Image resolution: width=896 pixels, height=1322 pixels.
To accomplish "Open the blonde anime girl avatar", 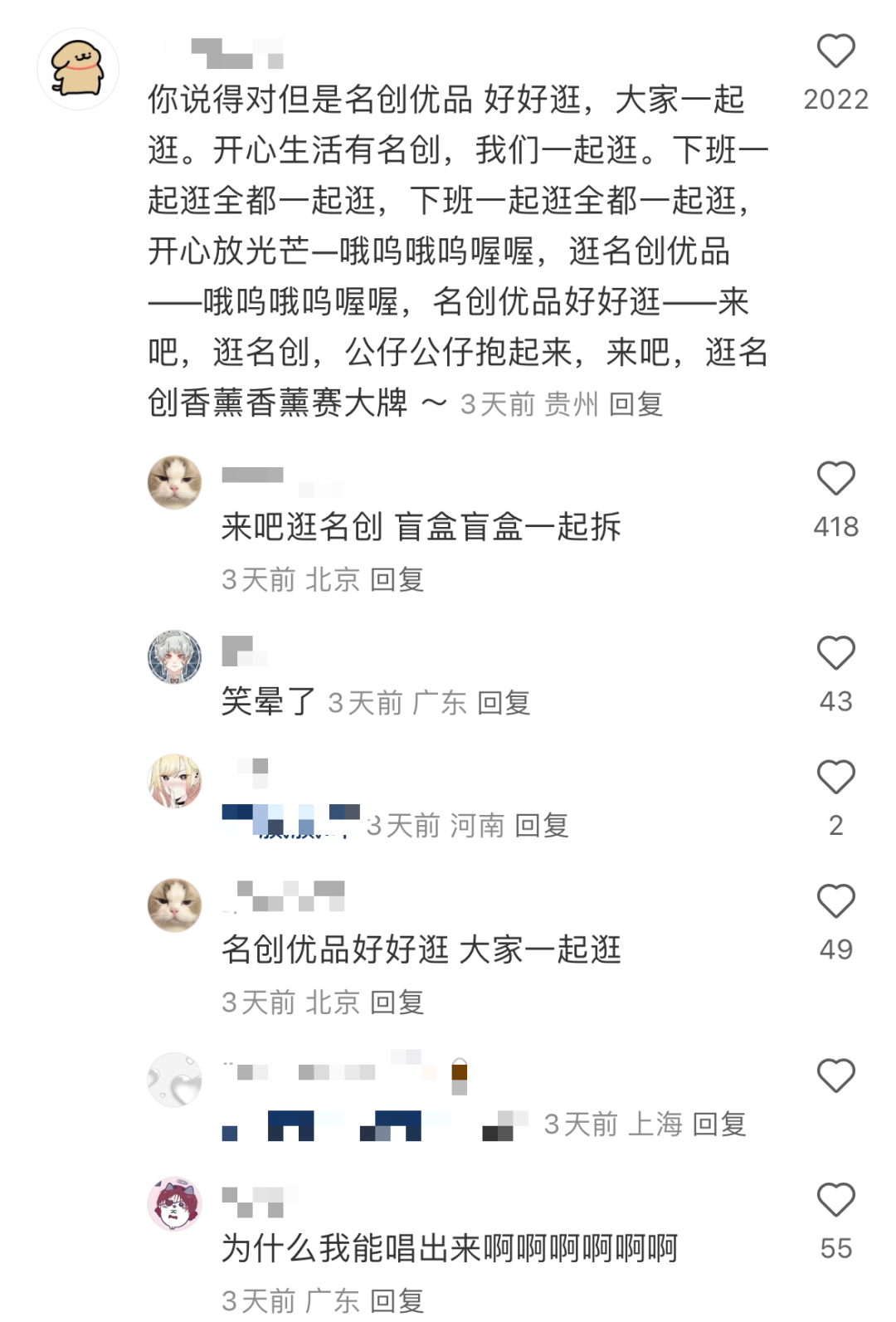I will (174, 781).
